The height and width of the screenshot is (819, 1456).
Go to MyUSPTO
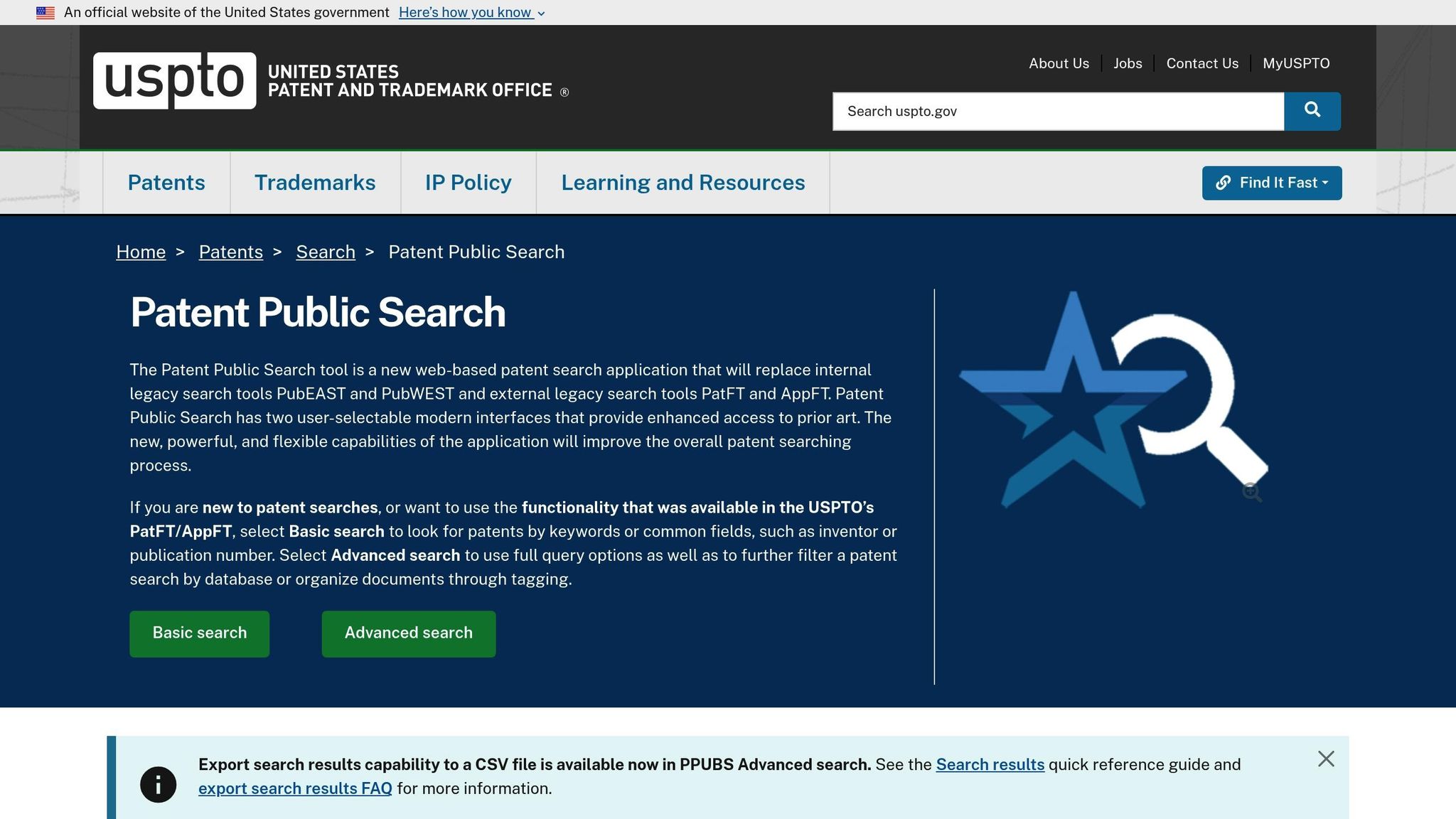(1296, 63)
